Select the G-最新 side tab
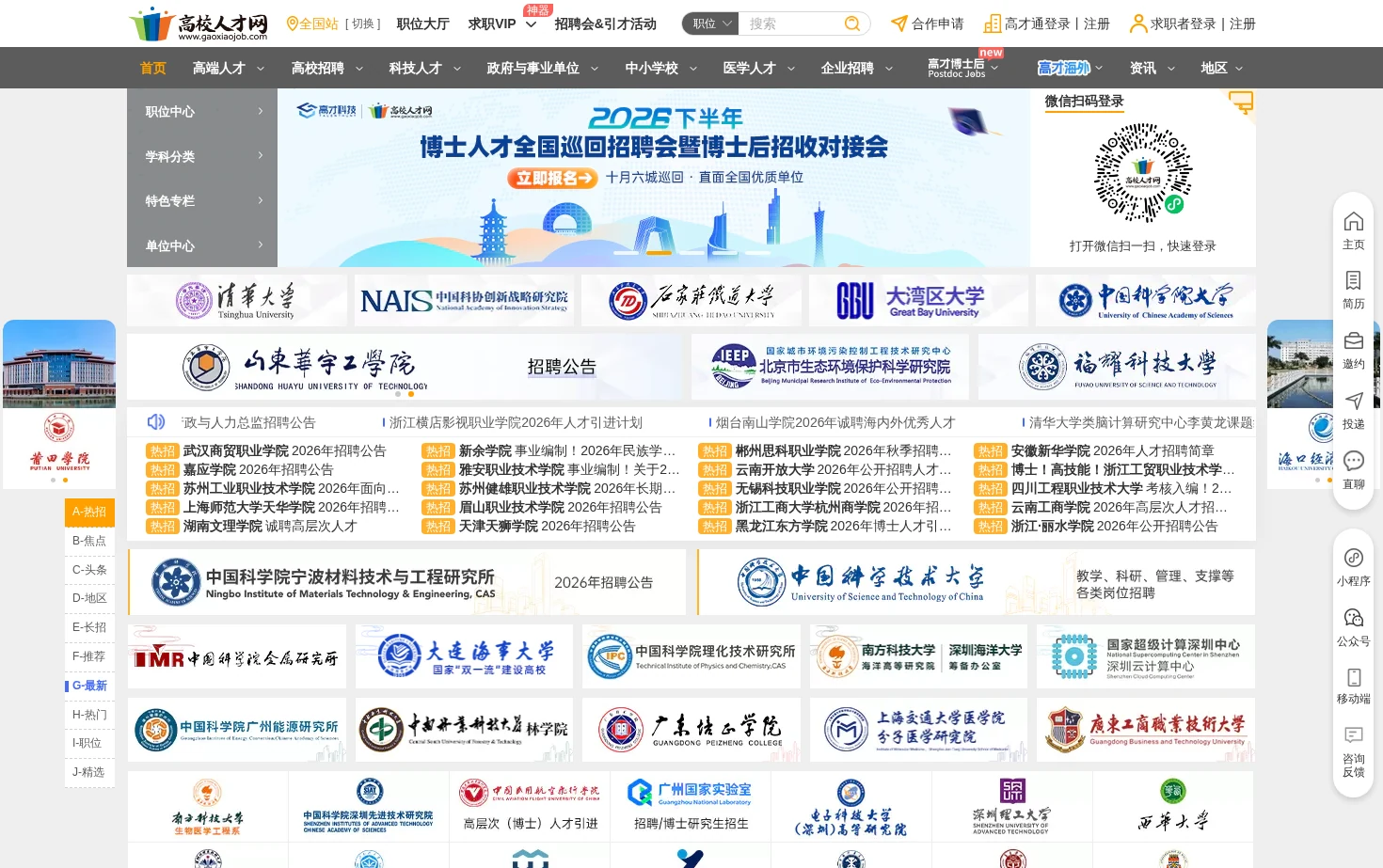Image resolution: width=1383 pixels, height=868 pixels. pyautogui.click(x=89, y=686)
